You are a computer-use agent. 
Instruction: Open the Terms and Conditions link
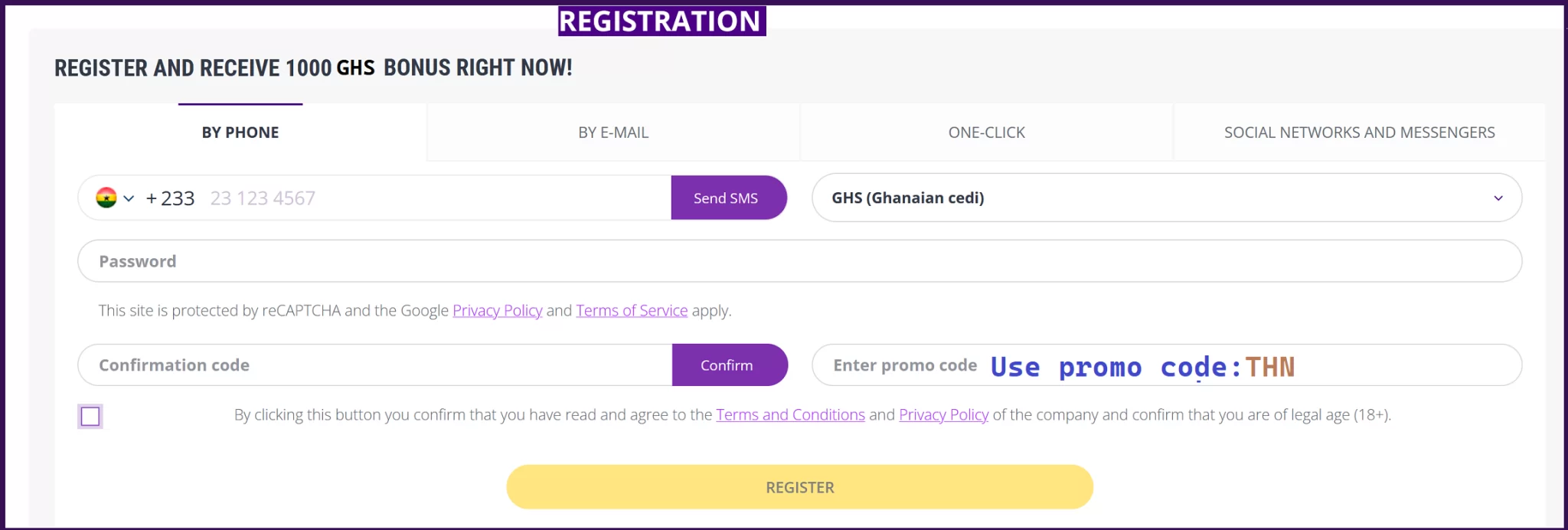pos(790,414)
